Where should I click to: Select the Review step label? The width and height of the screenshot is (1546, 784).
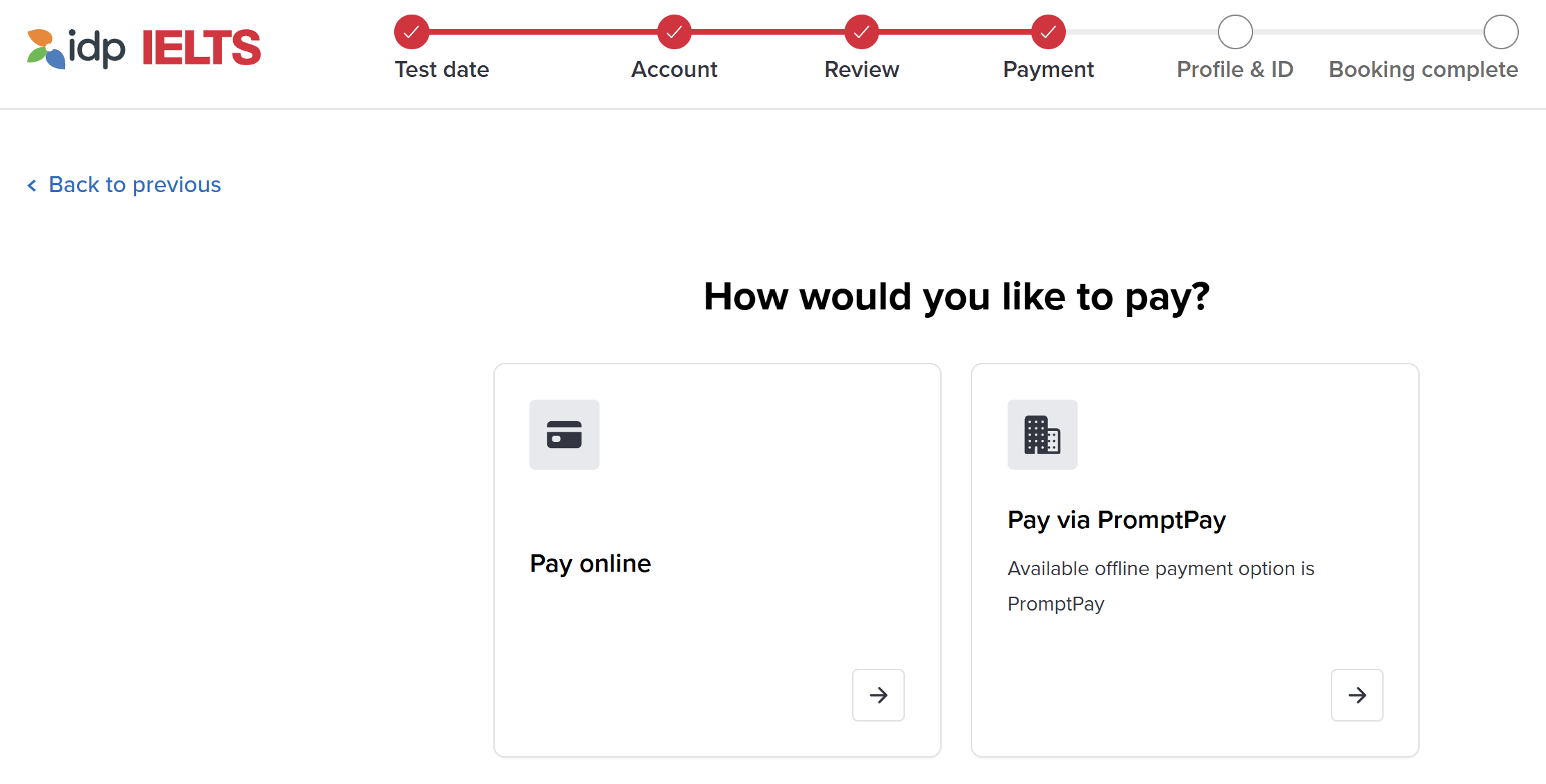[862, 69]
